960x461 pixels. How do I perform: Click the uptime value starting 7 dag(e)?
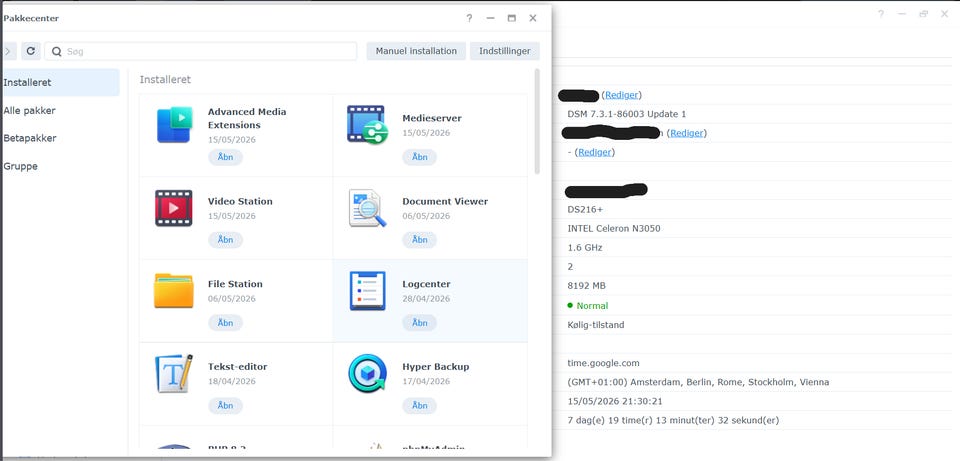[x=673, y=421]
